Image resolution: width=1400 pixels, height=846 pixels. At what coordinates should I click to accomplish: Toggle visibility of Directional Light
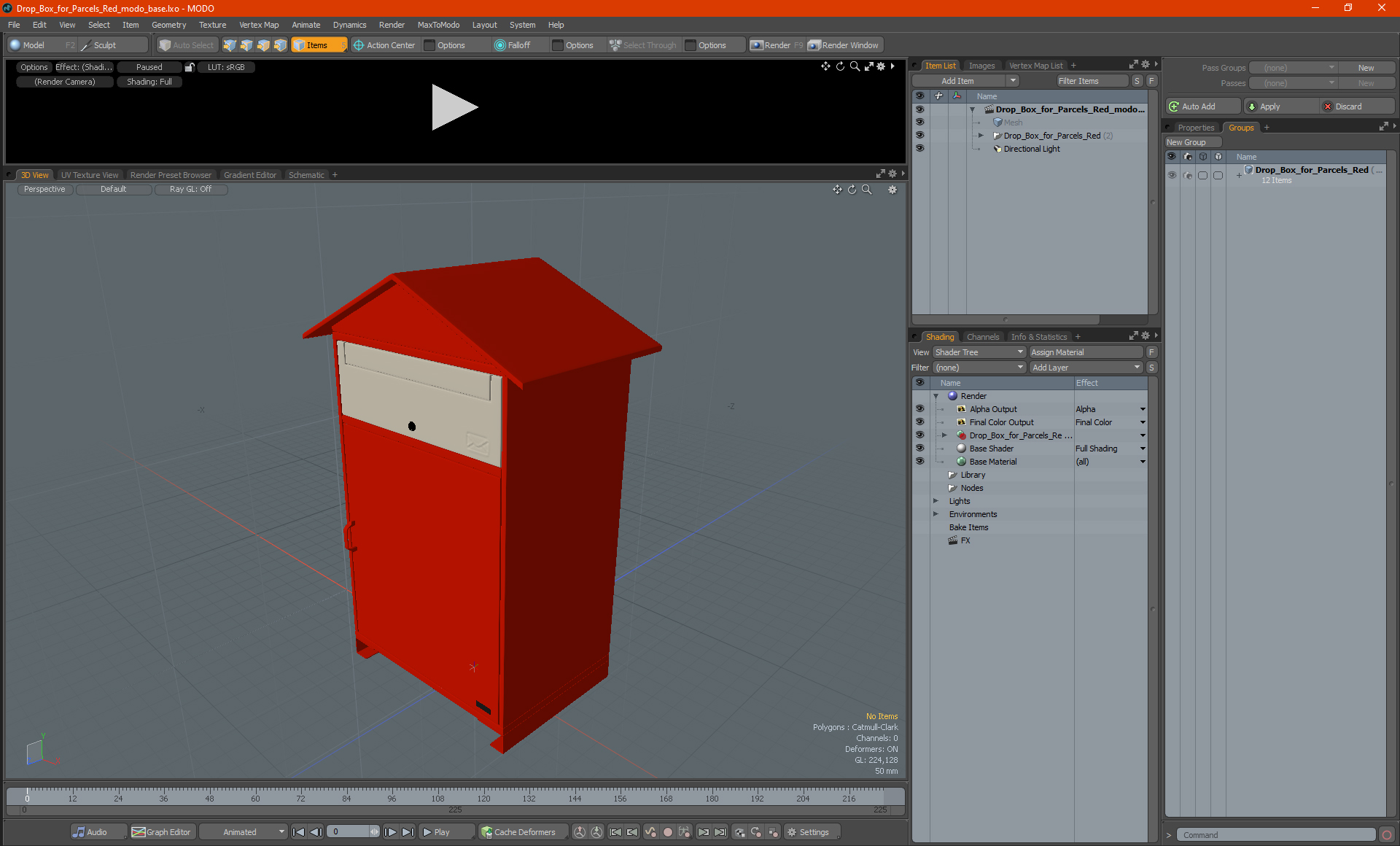919,148
